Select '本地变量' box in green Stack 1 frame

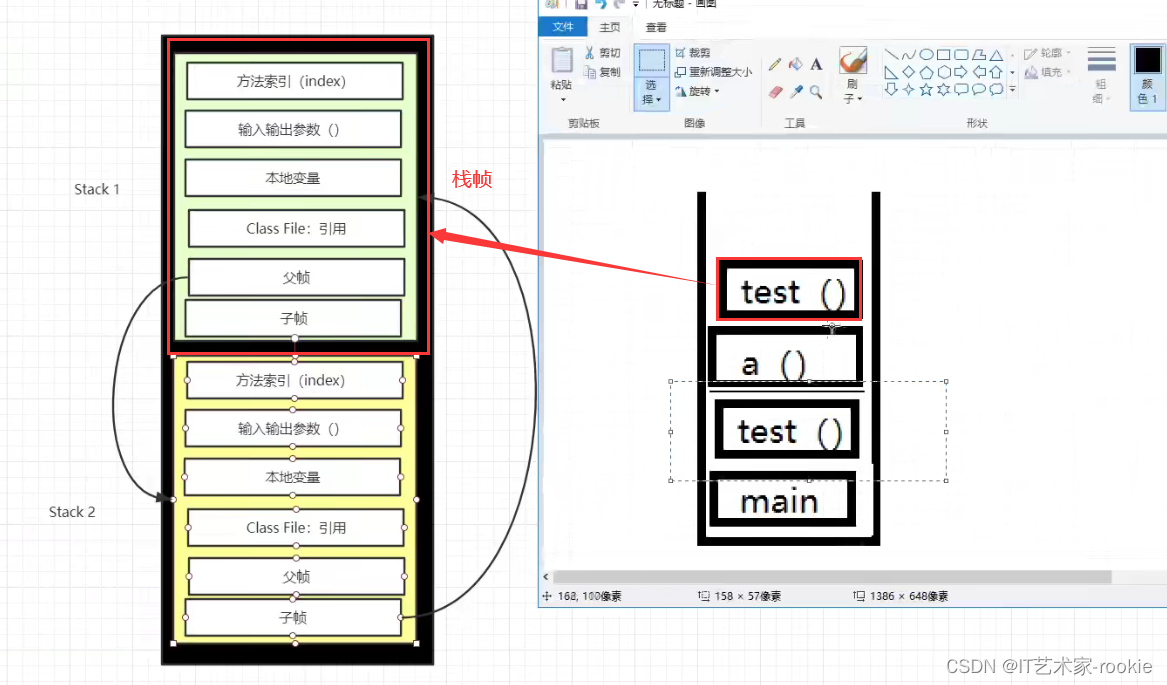pyautogui.click(x=293, y=178)
